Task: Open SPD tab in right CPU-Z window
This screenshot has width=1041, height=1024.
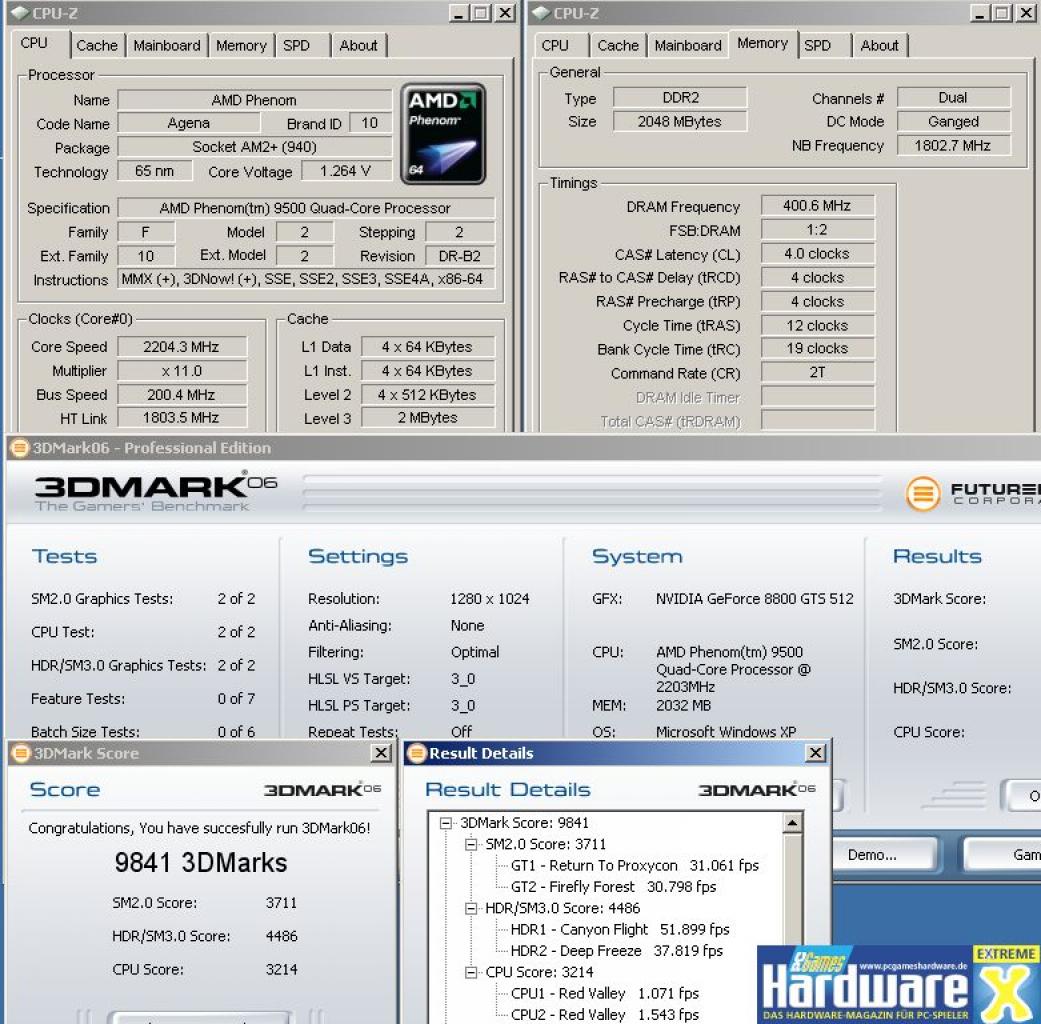Action: pyautogui.click(x=818, y=46)
